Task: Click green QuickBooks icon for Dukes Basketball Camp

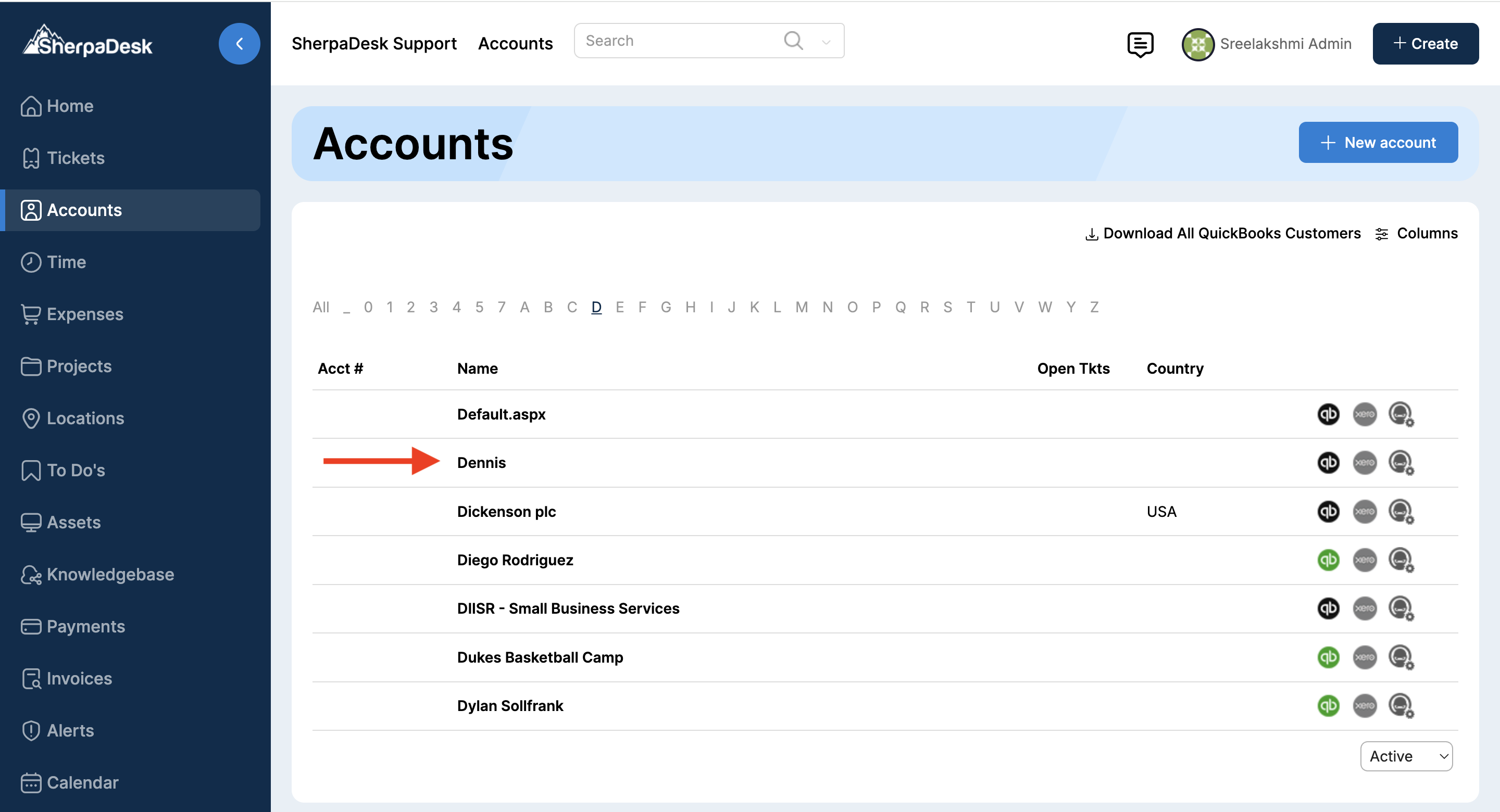Action: 1328,657
